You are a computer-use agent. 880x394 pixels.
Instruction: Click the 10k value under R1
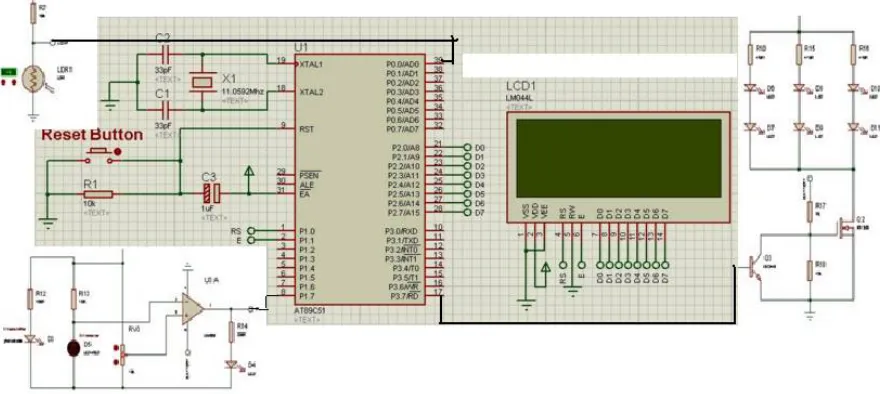click(89, 204)
